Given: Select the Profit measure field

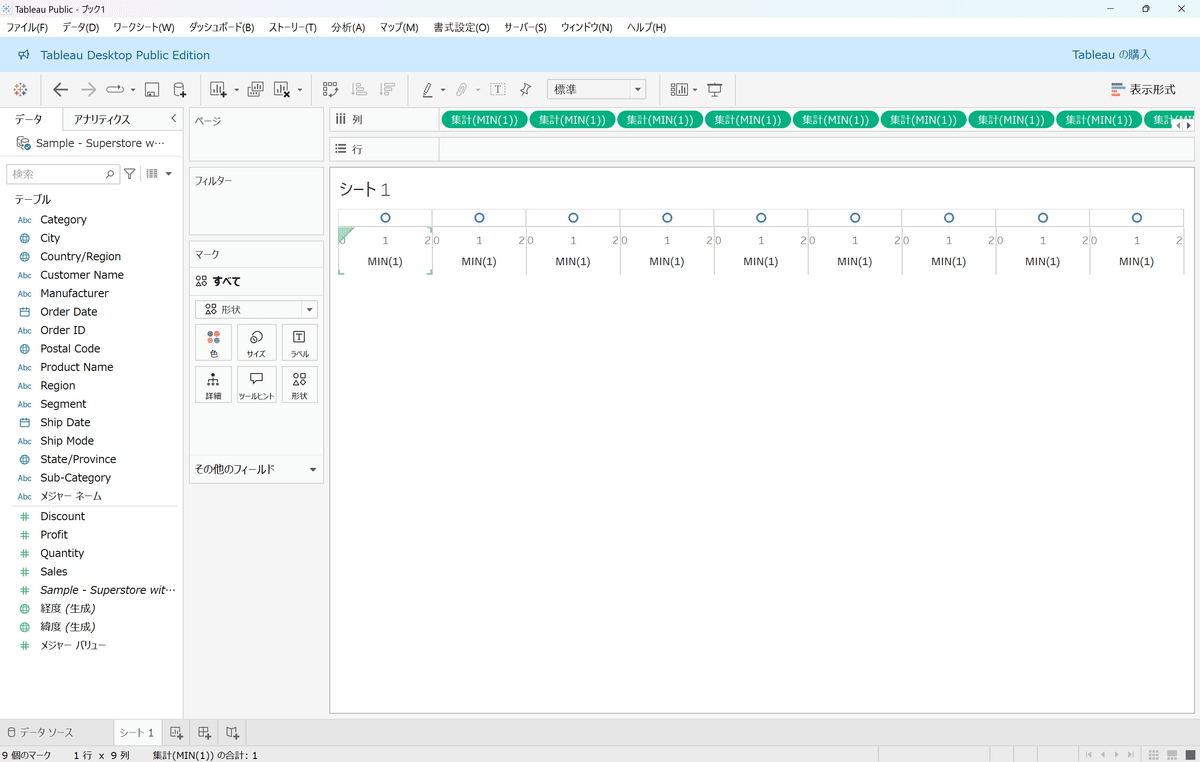Looking at the screenshot, I should (54, 535).
